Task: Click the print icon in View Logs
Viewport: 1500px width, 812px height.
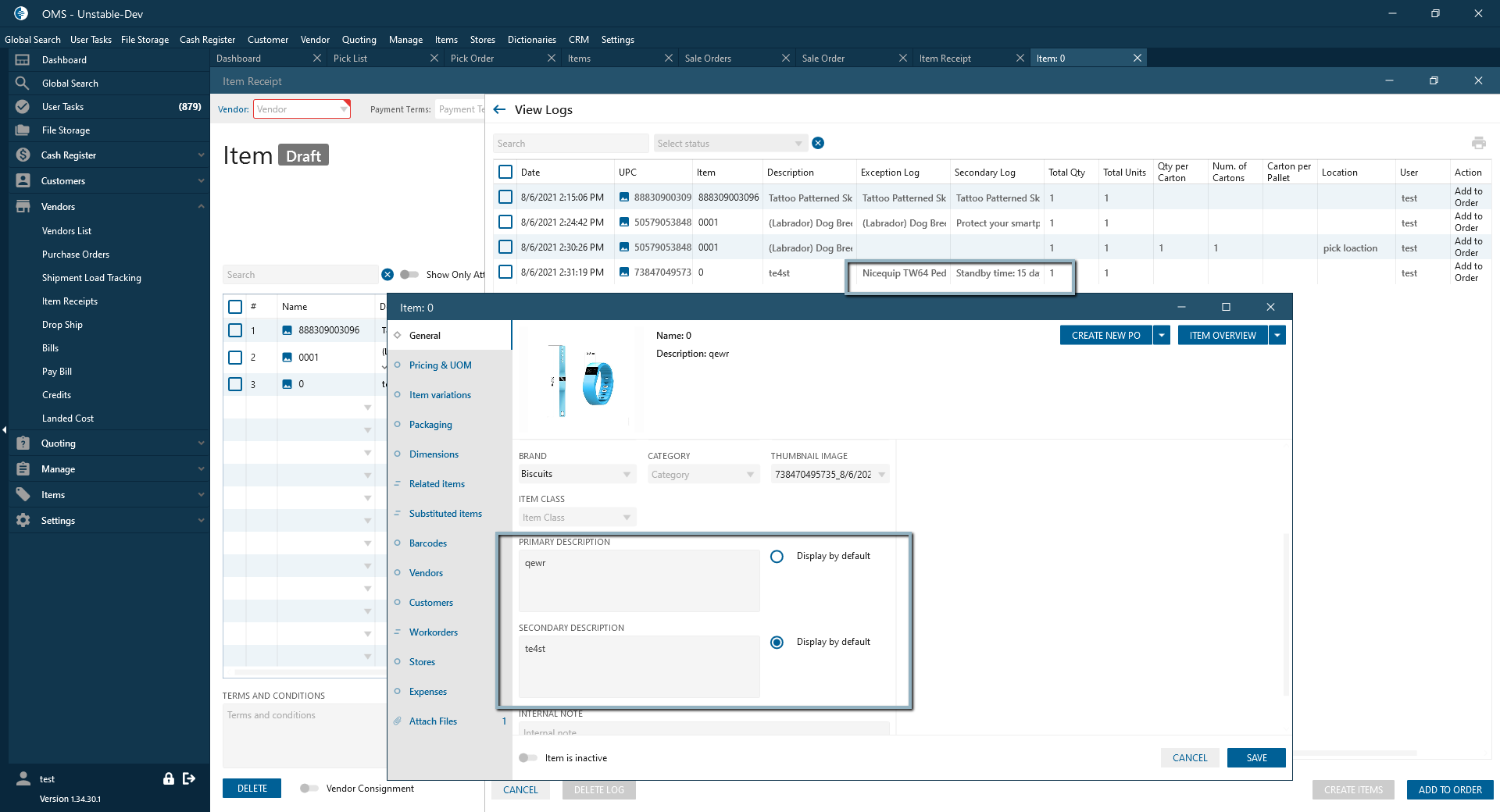Action: [1479, 143]
